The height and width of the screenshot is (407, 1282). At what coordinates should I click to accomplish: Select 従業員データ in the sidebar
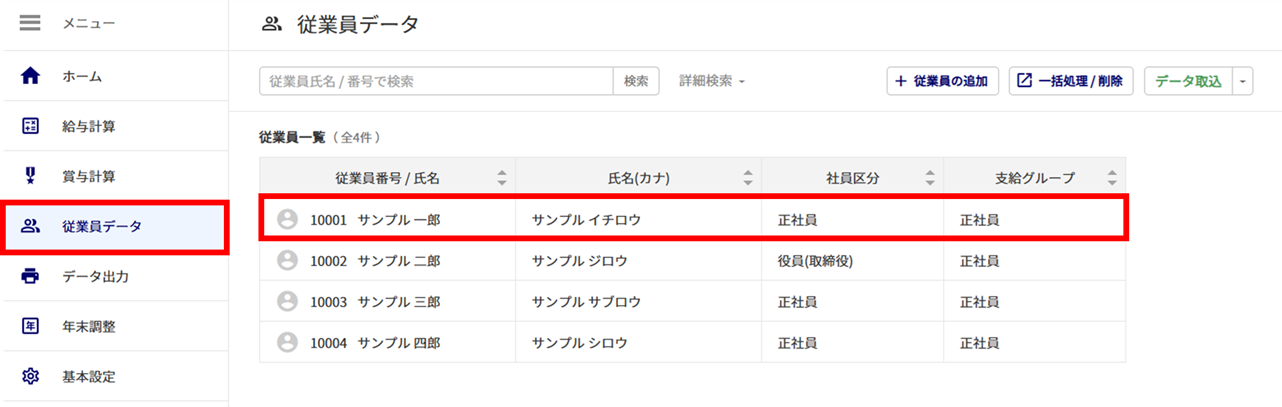(x=114, y=226)
